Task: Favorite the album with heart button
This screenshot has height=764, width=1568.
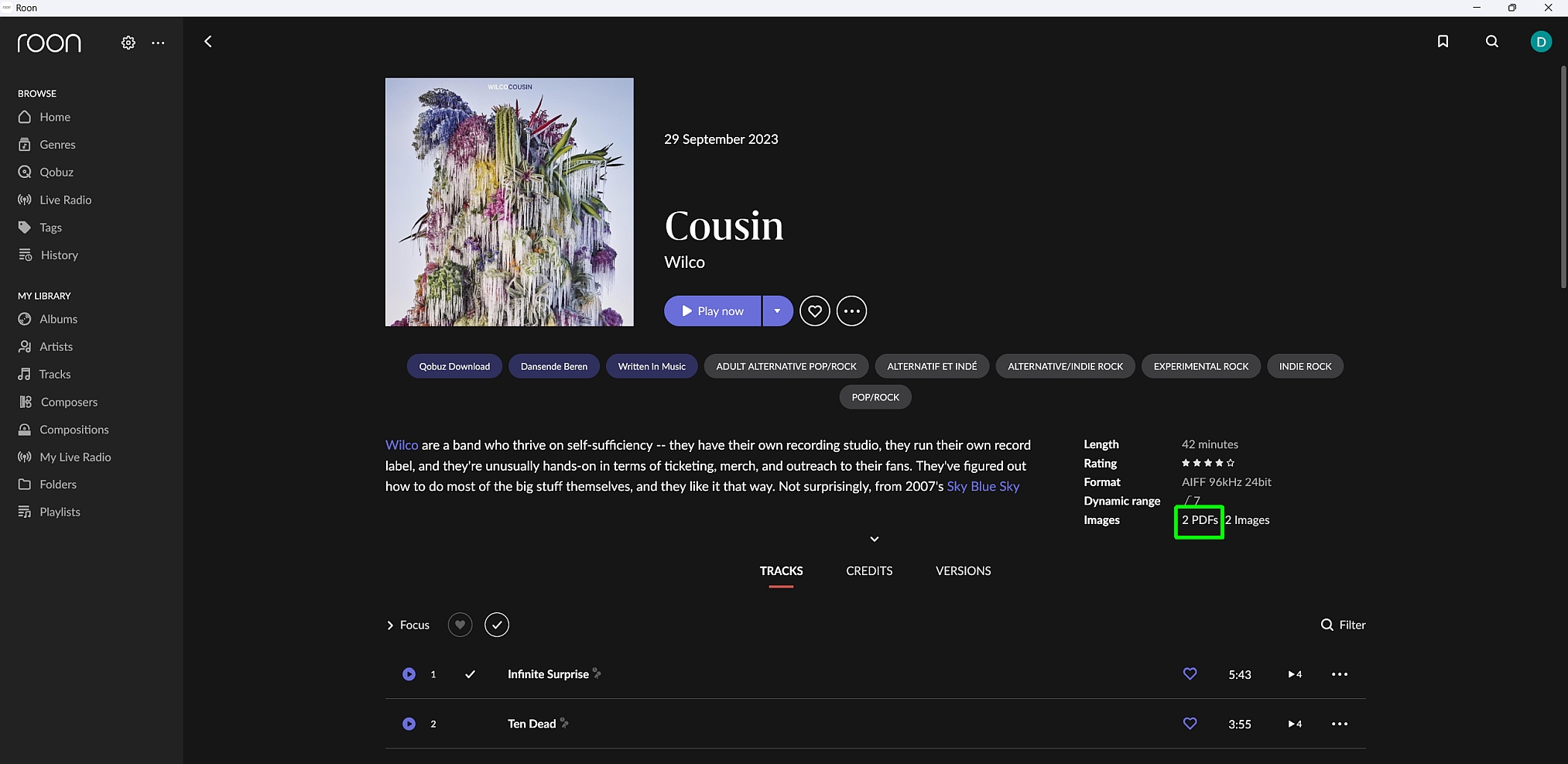Action: pos(815,311)
